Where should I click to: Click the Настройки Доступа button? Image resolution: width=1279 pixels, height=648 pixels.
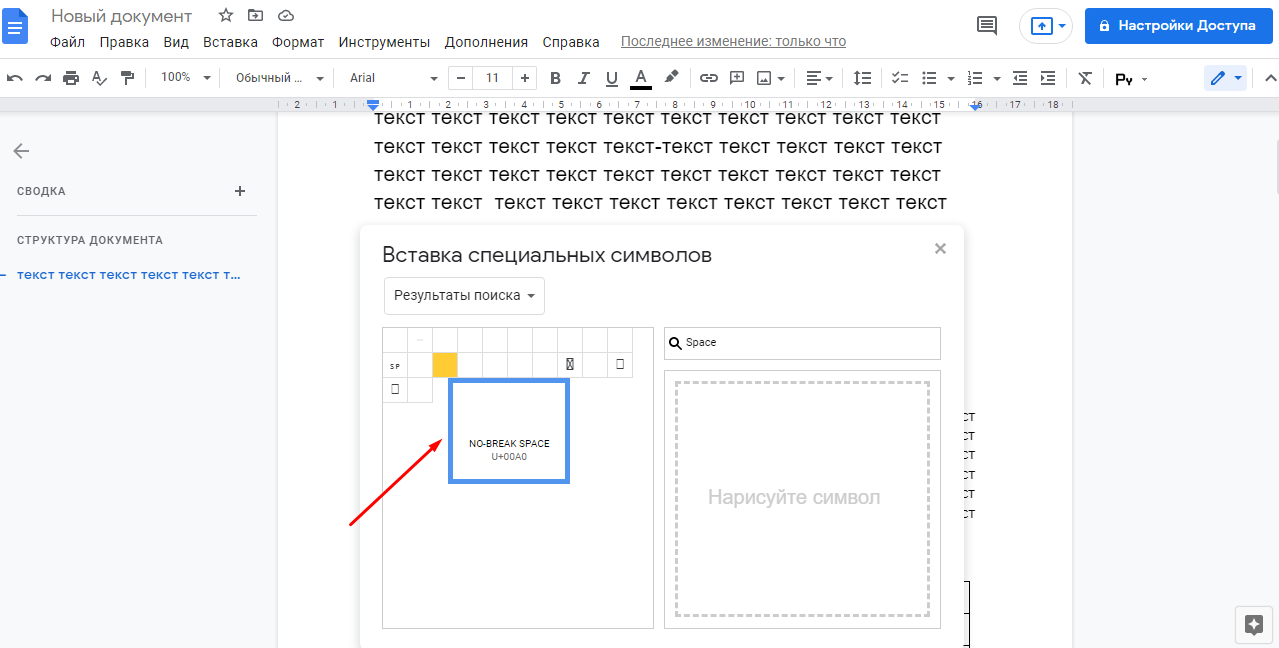[x=1177, y=26]
